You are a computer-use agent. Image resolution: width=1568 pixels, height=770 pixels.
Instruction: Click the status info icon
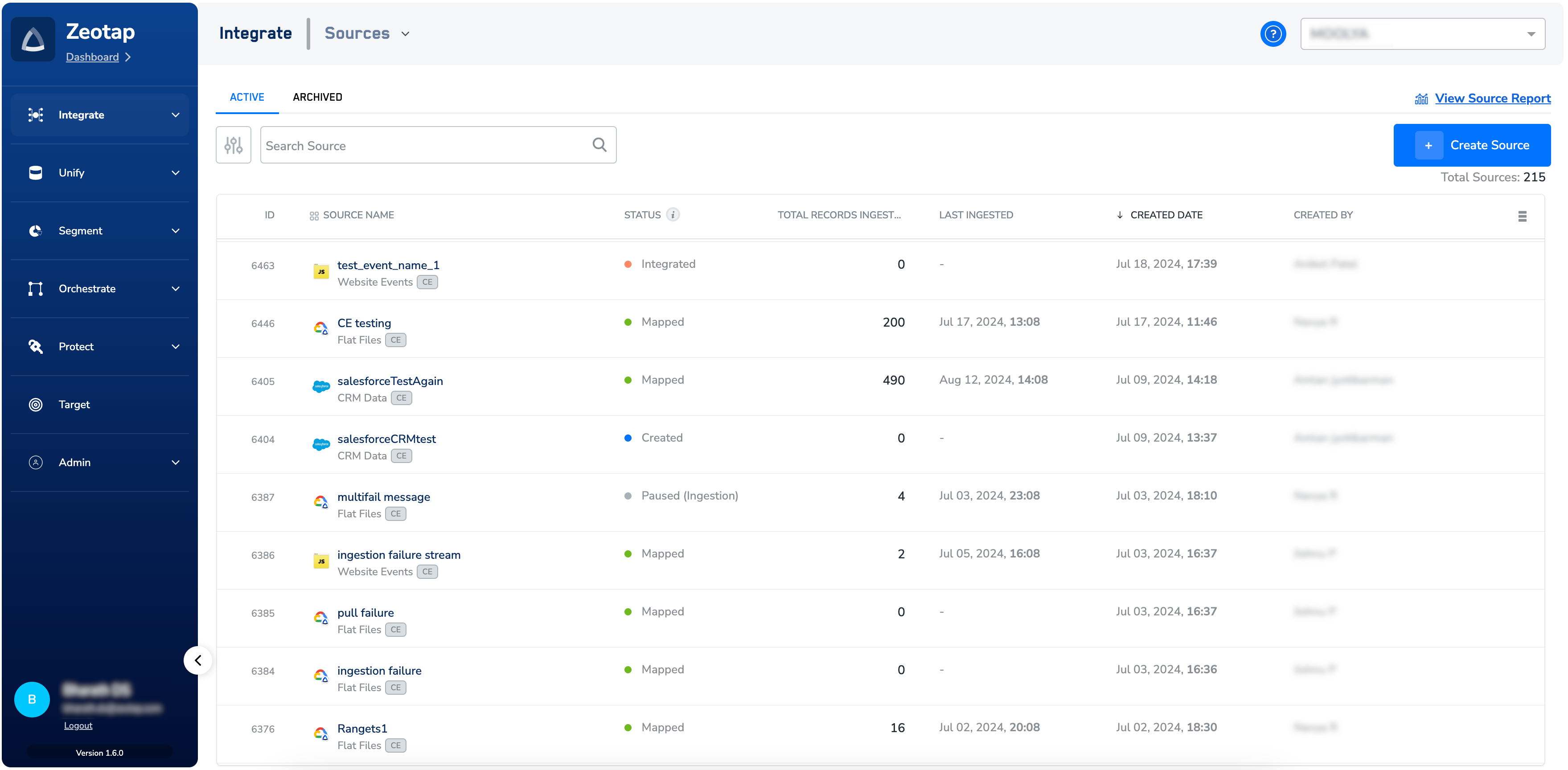[673, 215]
